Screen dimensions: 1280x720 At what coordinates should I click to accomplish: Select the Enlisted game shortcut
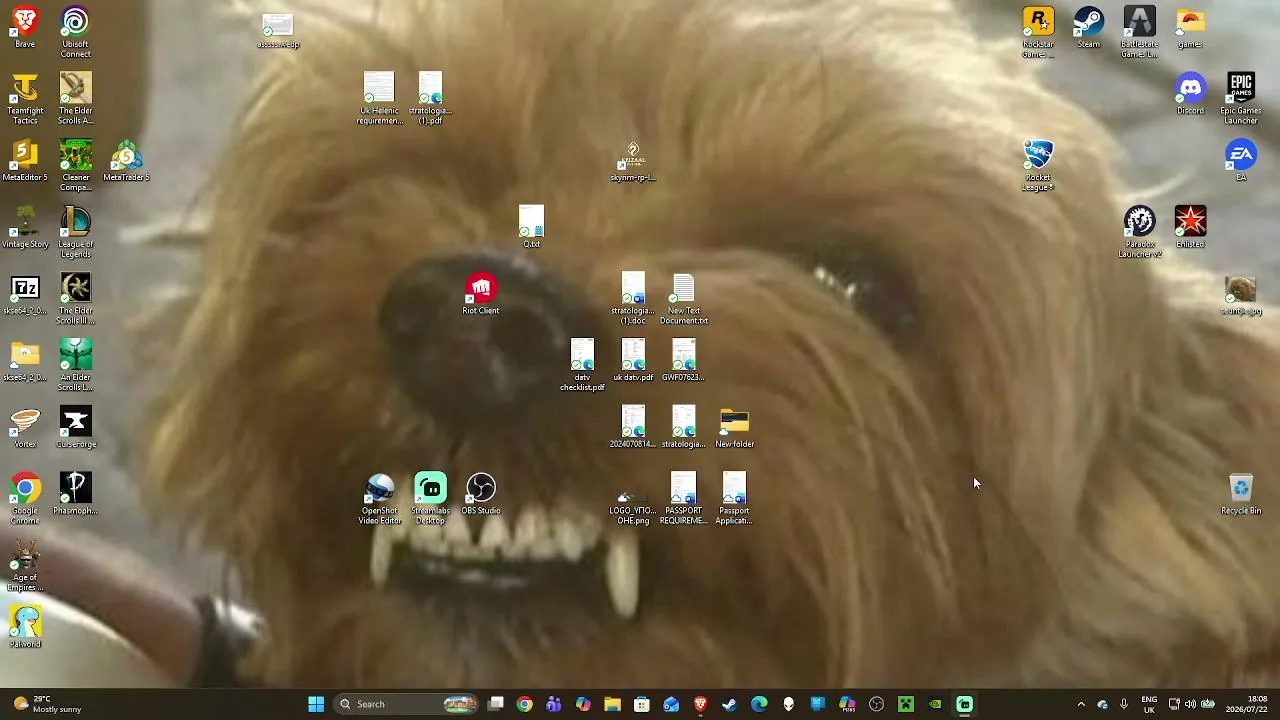1190,228
